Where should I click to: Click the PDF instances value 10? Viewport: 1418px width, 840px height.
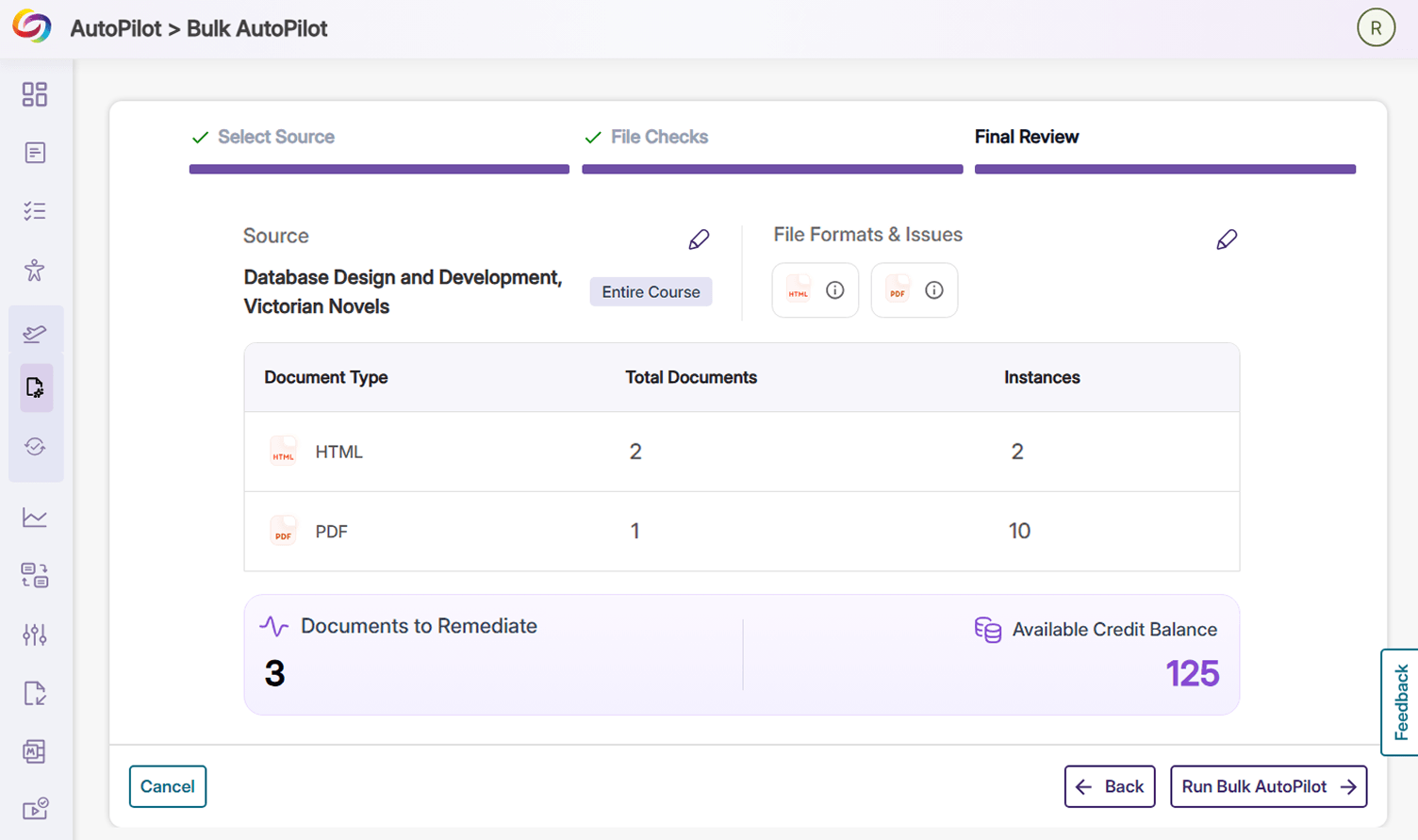(1019, 531)
